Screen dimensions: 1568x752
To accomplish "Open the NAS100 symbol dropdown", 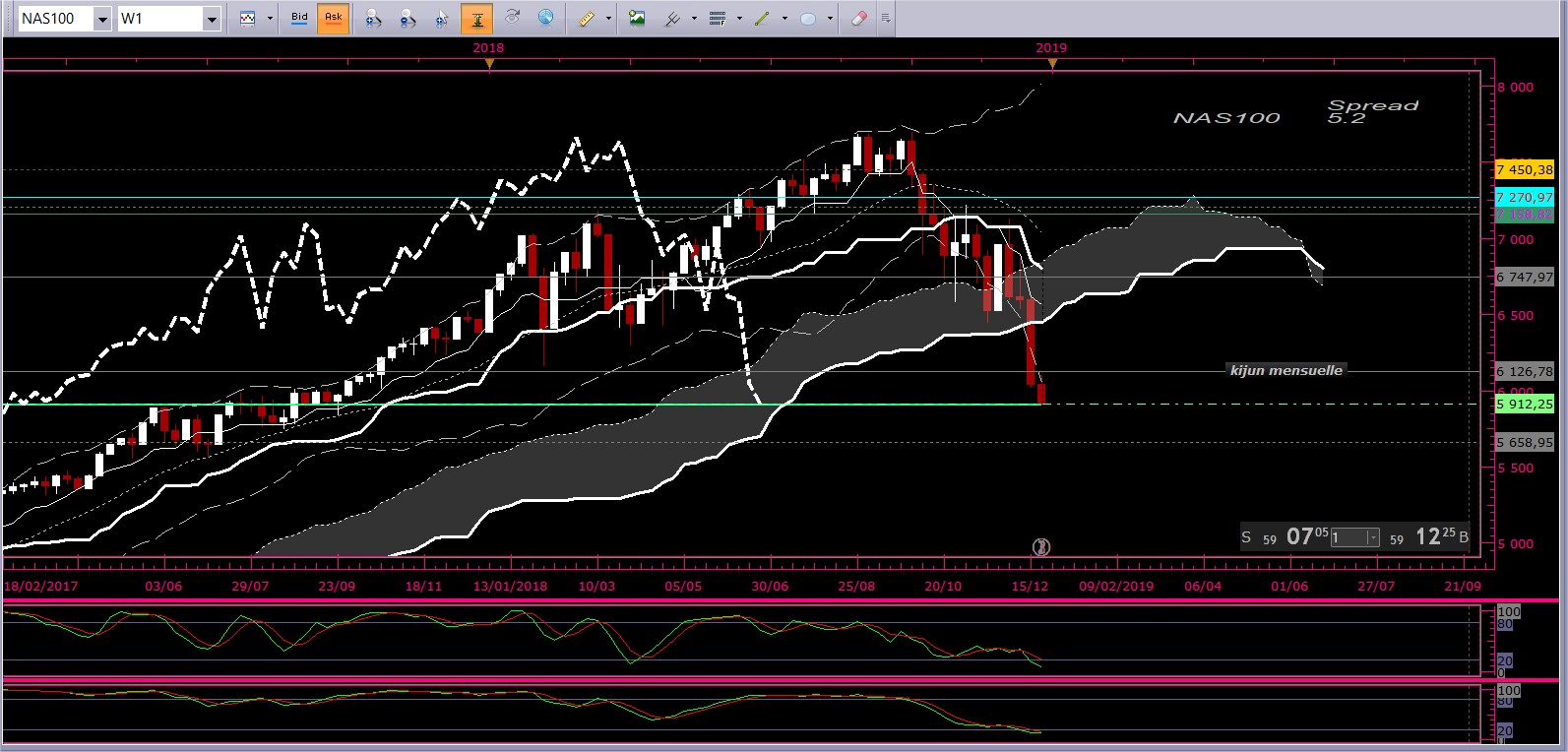I will click(x=102, y=19).
